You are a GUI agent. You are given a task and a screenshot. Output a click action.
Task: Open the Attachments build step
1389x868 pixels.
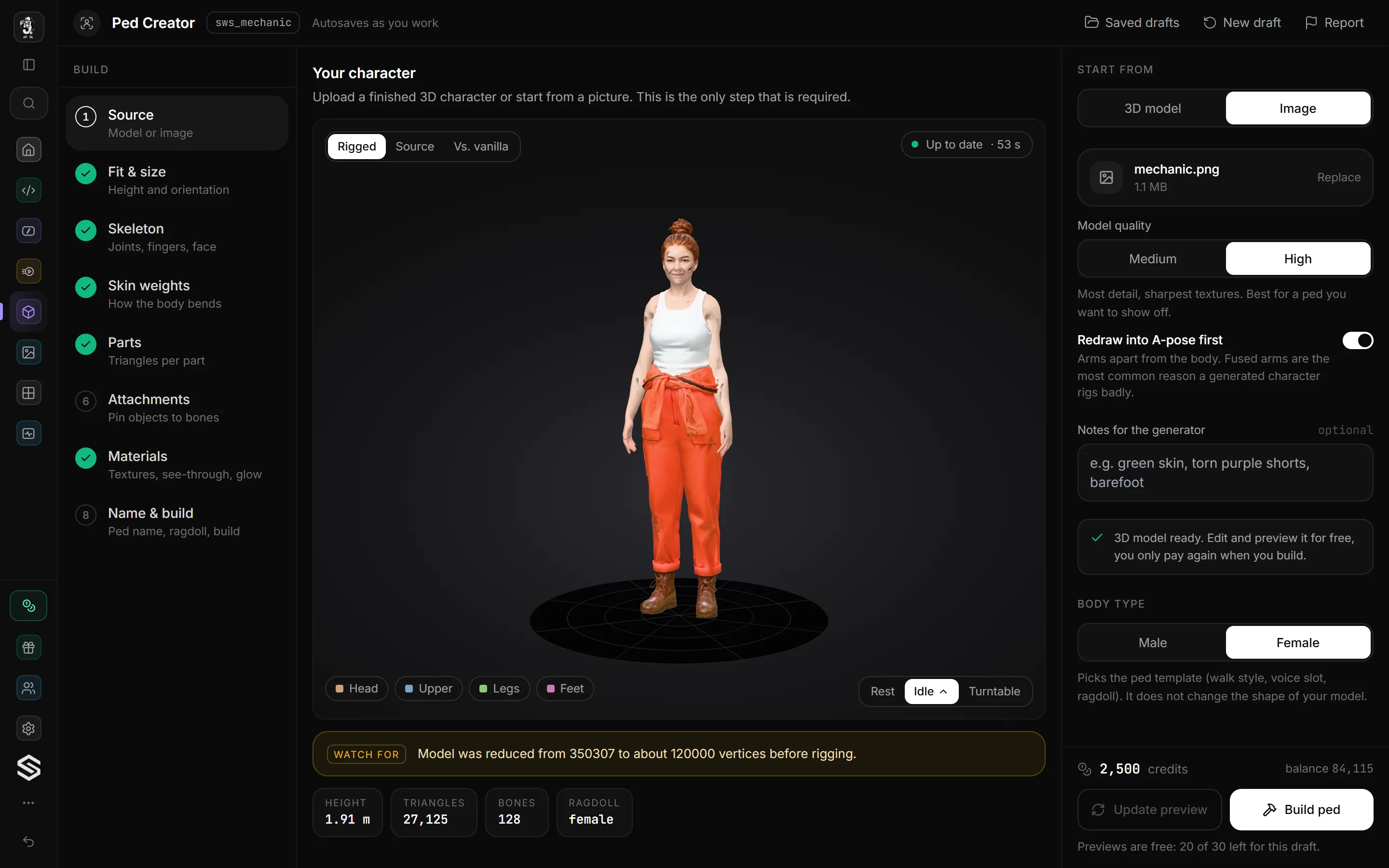click(177, 407)
